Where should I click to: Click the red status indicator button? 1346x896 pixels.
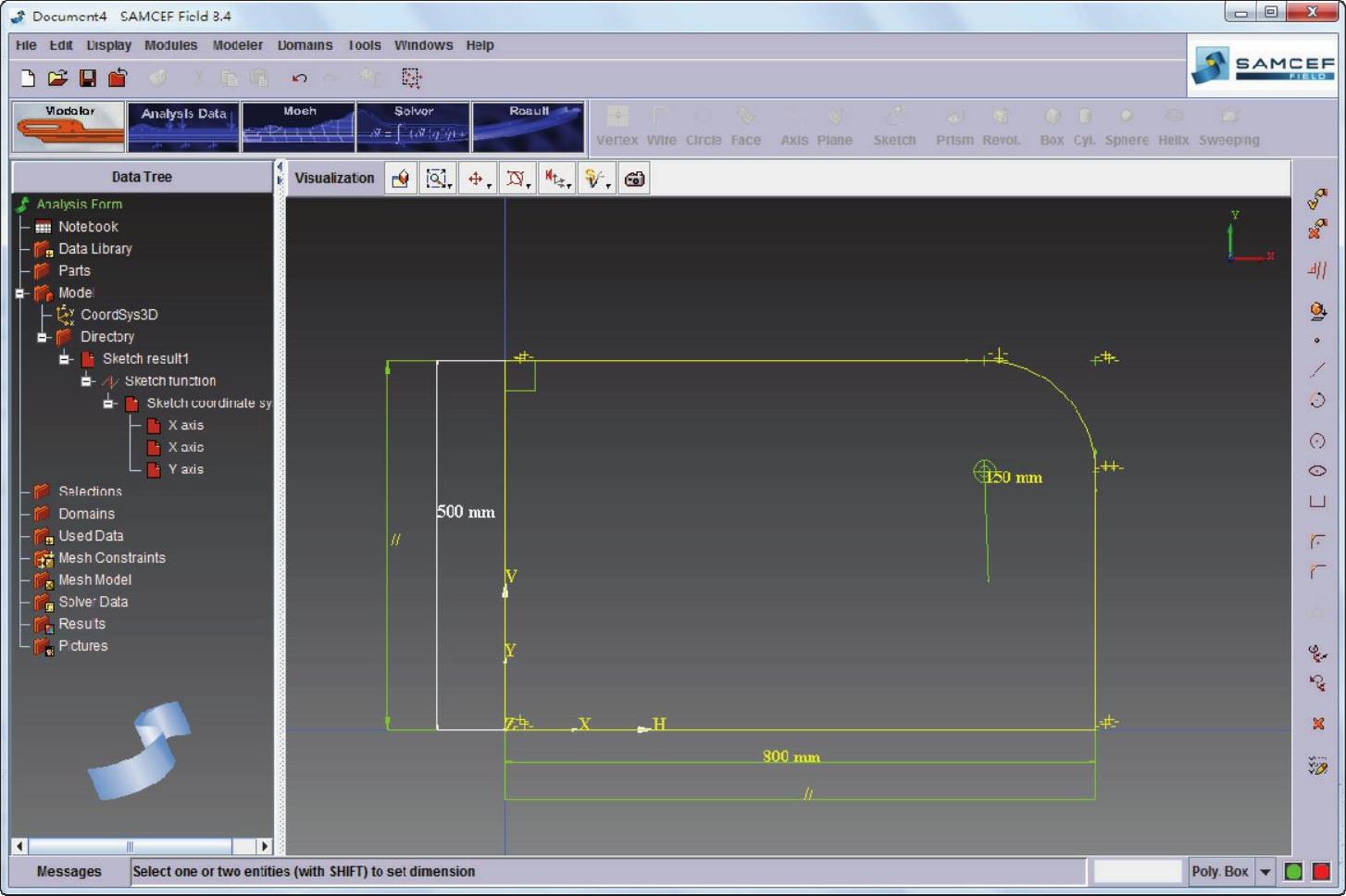click(x=1321, y=872)
